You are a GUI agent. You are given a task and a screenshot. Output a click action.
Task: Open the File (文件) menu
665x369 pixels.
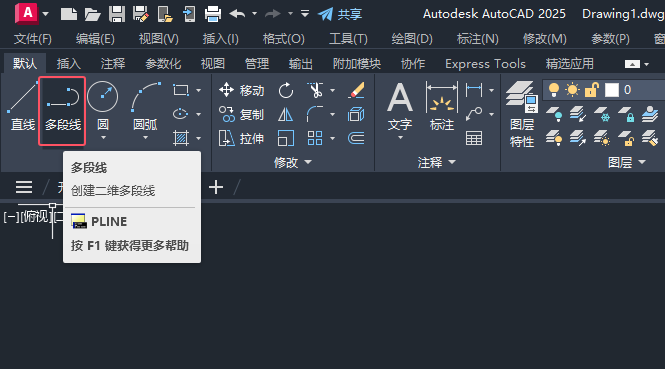point(32,39)
